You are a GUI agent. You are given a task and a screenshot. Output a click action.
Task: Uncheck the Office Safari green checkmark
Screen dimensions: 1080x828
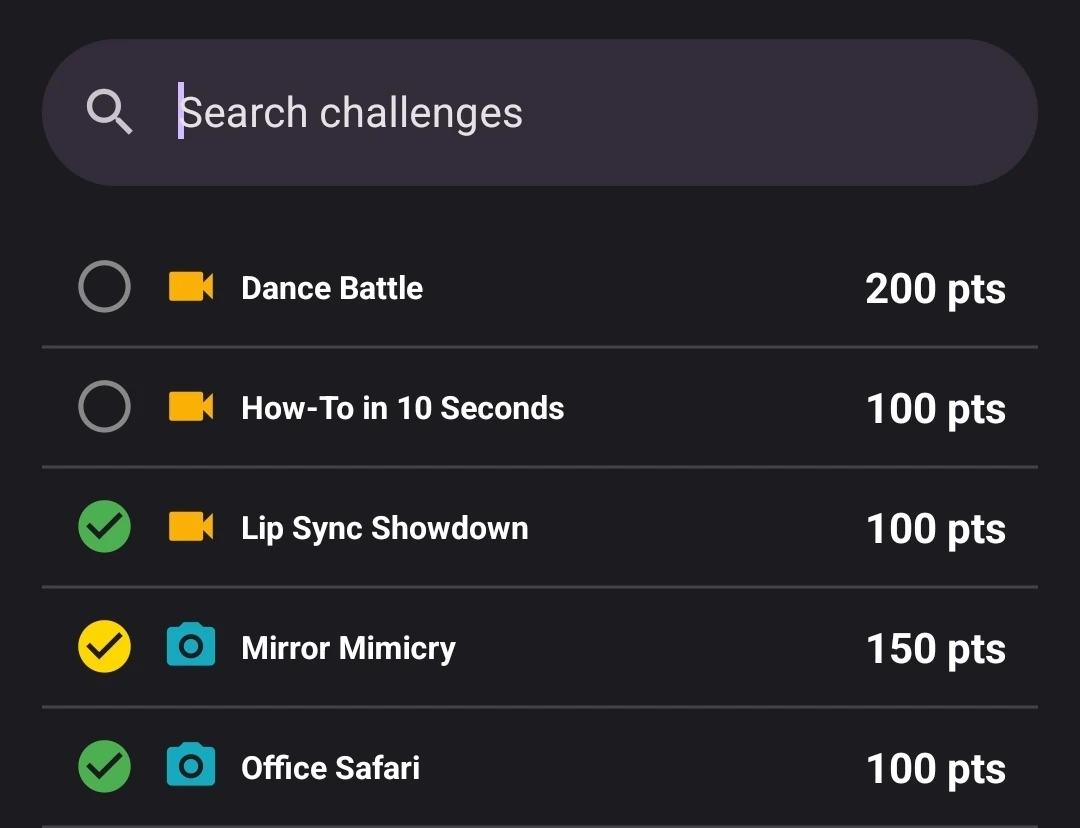(x=104, y=767)
